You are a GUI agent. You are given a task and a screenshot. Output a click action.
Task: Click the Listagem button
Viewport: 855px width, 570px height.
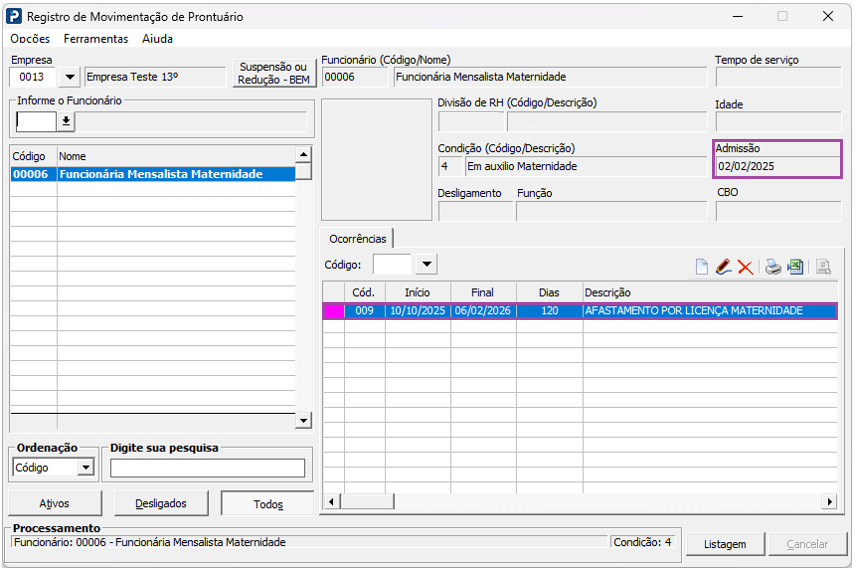pyautogui.click(x=725, y=544)
